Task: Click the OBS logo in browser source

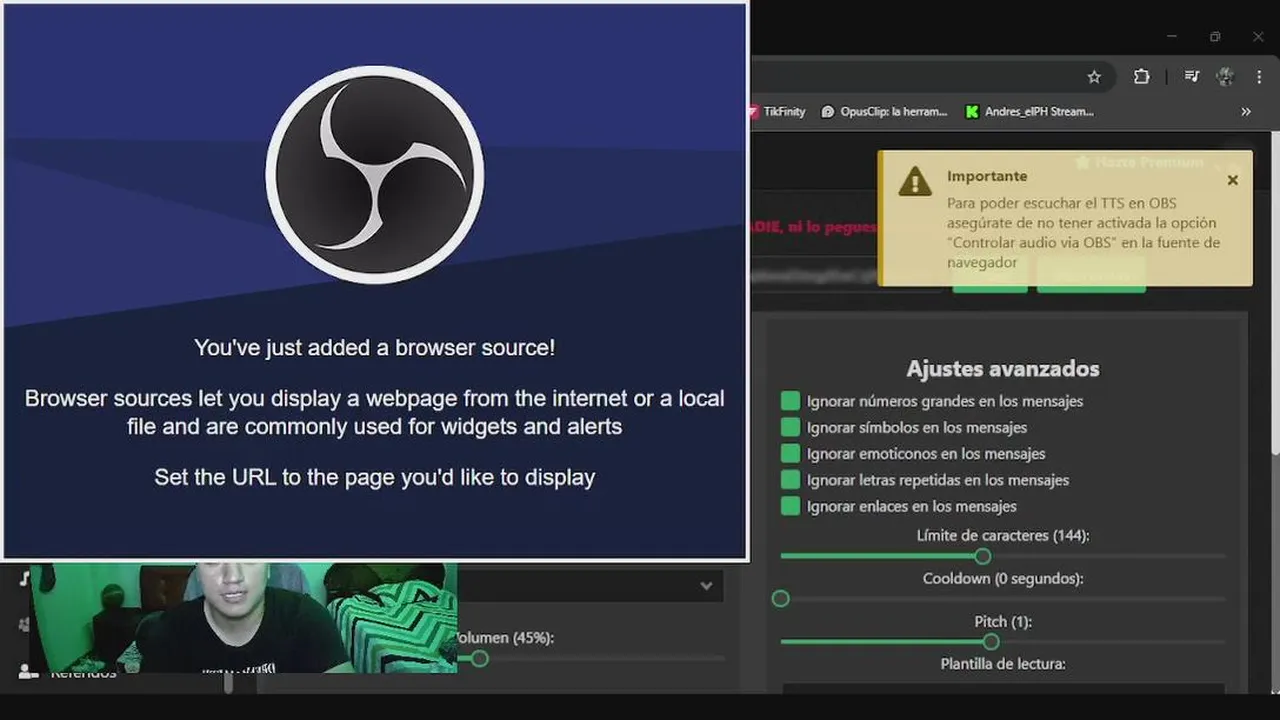Action: tap(375, 175)
